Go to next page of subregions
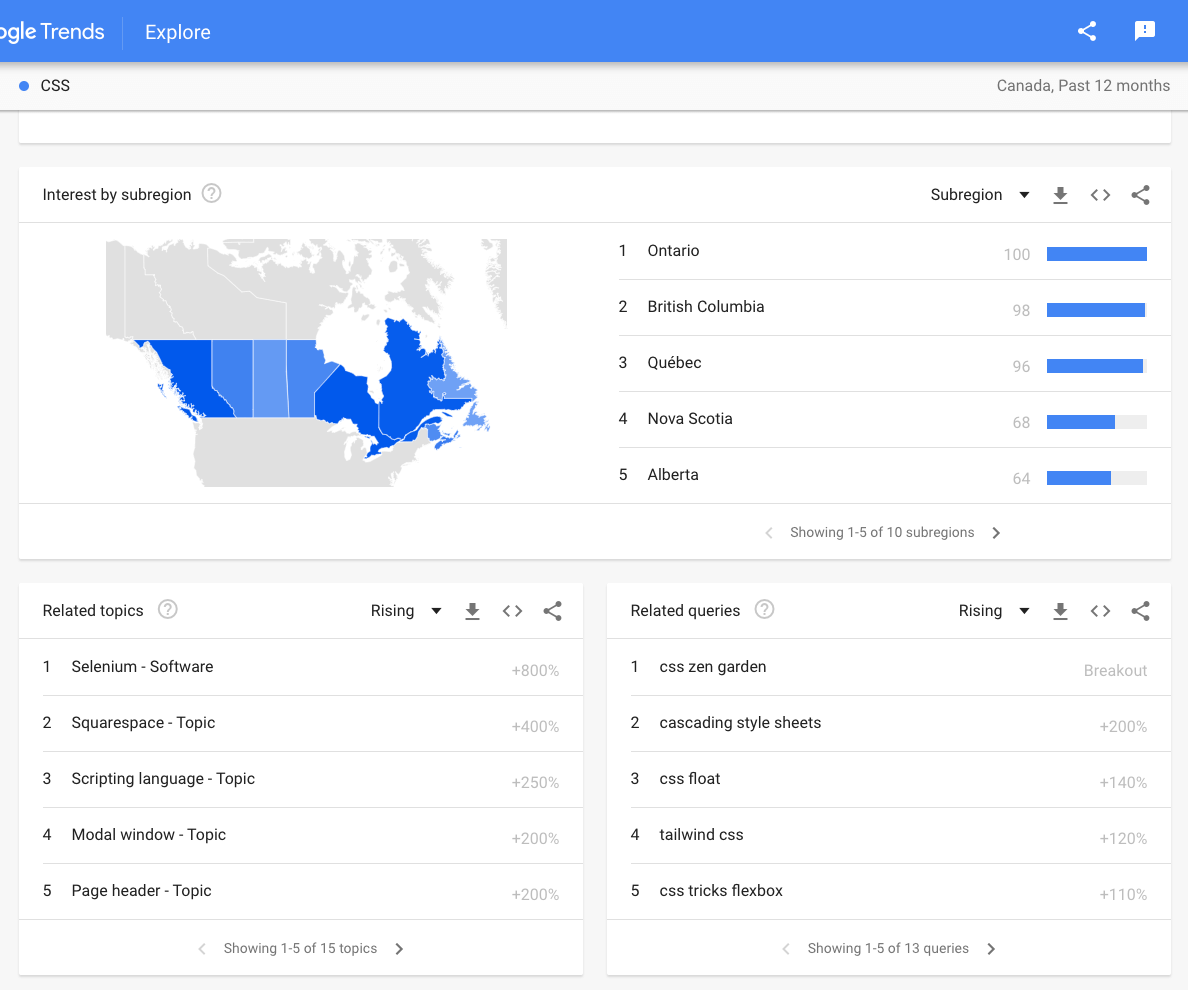The width and height of the screenshot is (1188, 990). click(996, 533)
